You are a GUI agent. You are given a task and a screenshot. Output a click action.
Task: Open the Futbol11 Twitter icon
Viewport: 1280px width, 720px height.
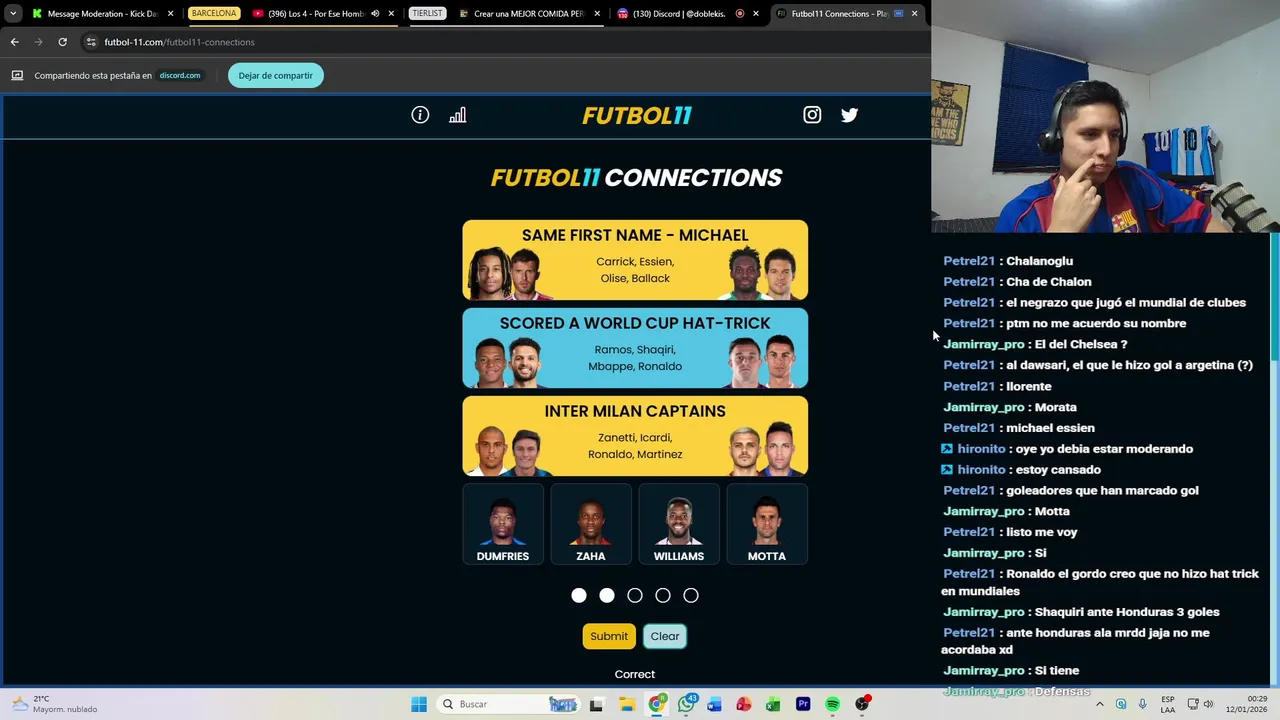tap(849, 115)
